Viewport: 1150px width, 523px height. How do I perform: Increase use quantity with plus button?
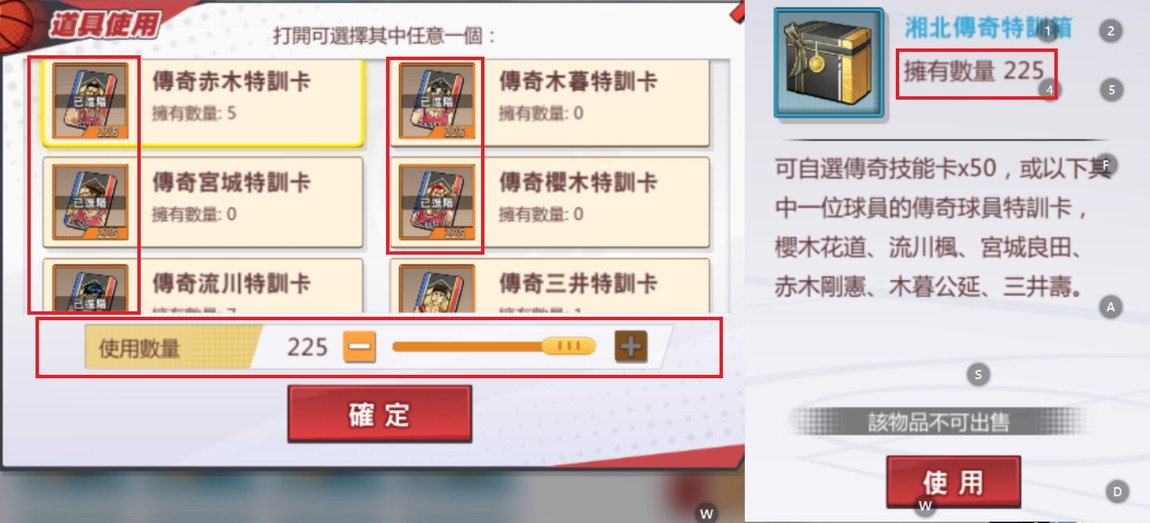631,347
